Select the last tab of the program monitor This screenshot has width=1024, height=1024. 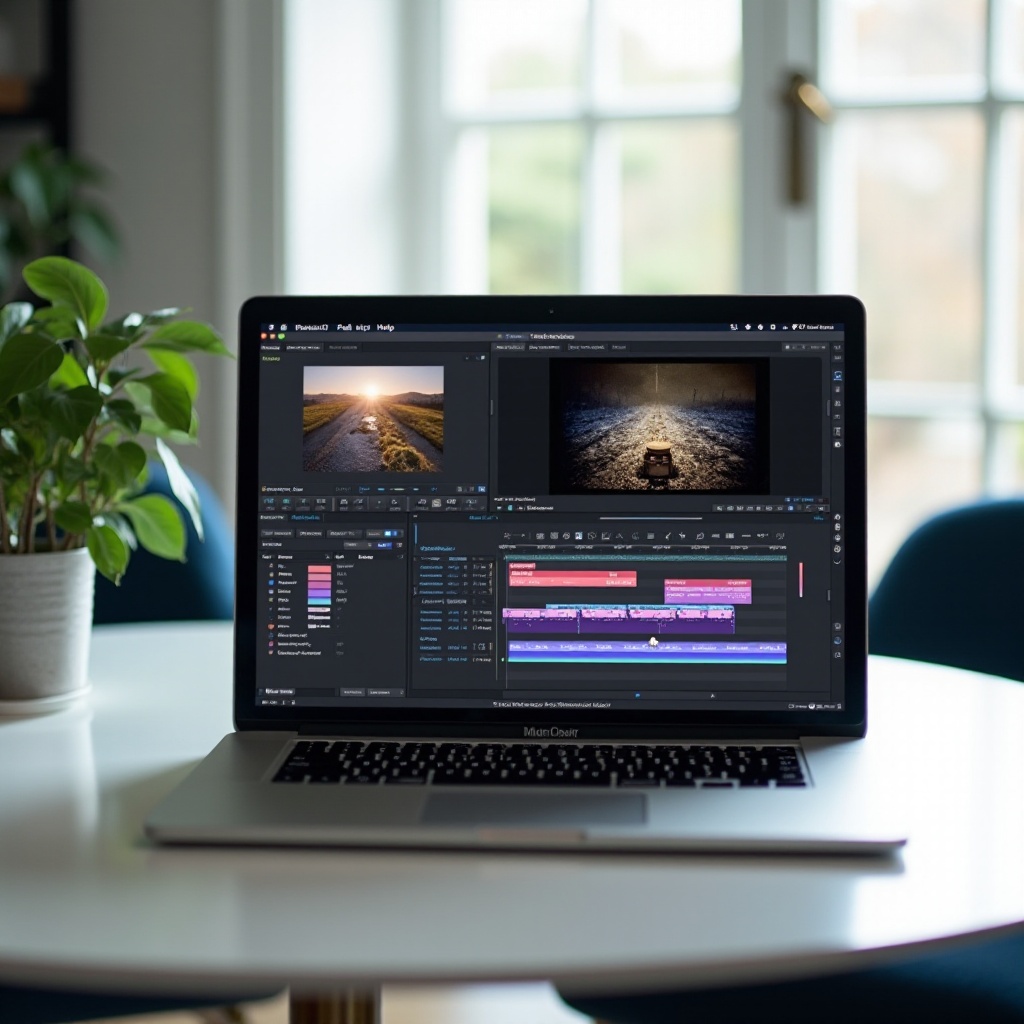coord(619,347)
